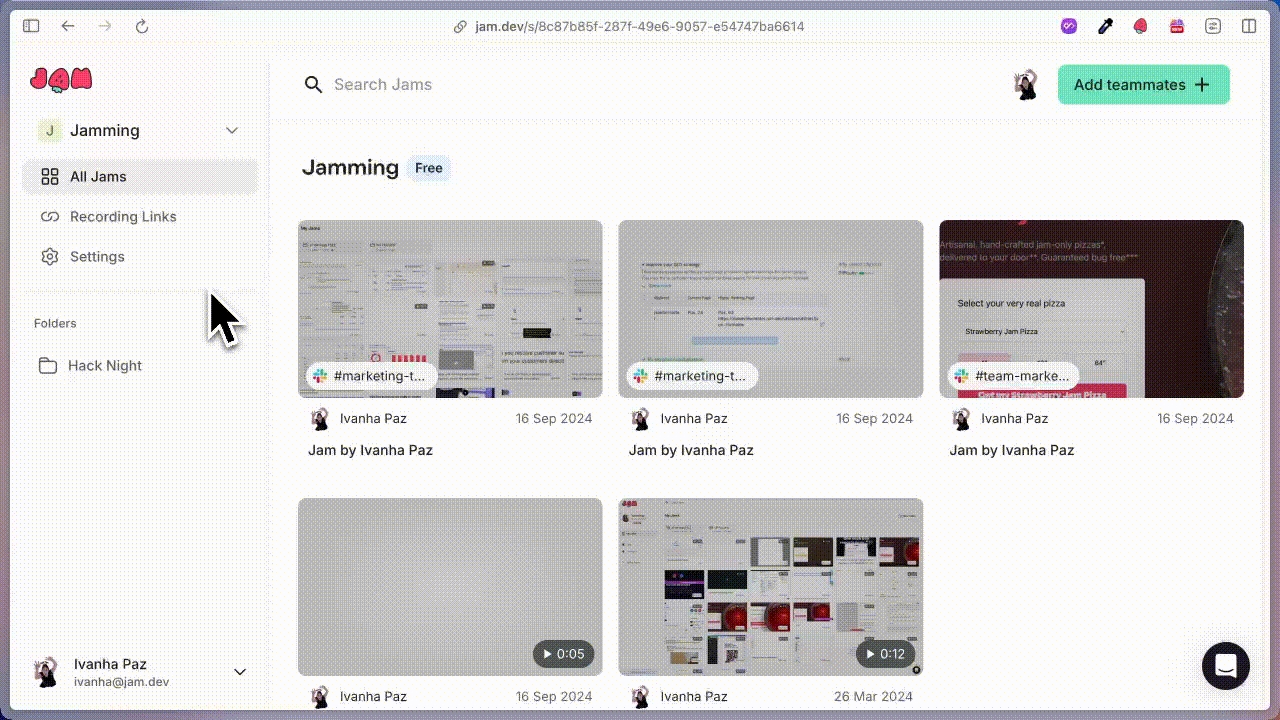
Task: Click the Free plan badge
Action: pos(428,168)
